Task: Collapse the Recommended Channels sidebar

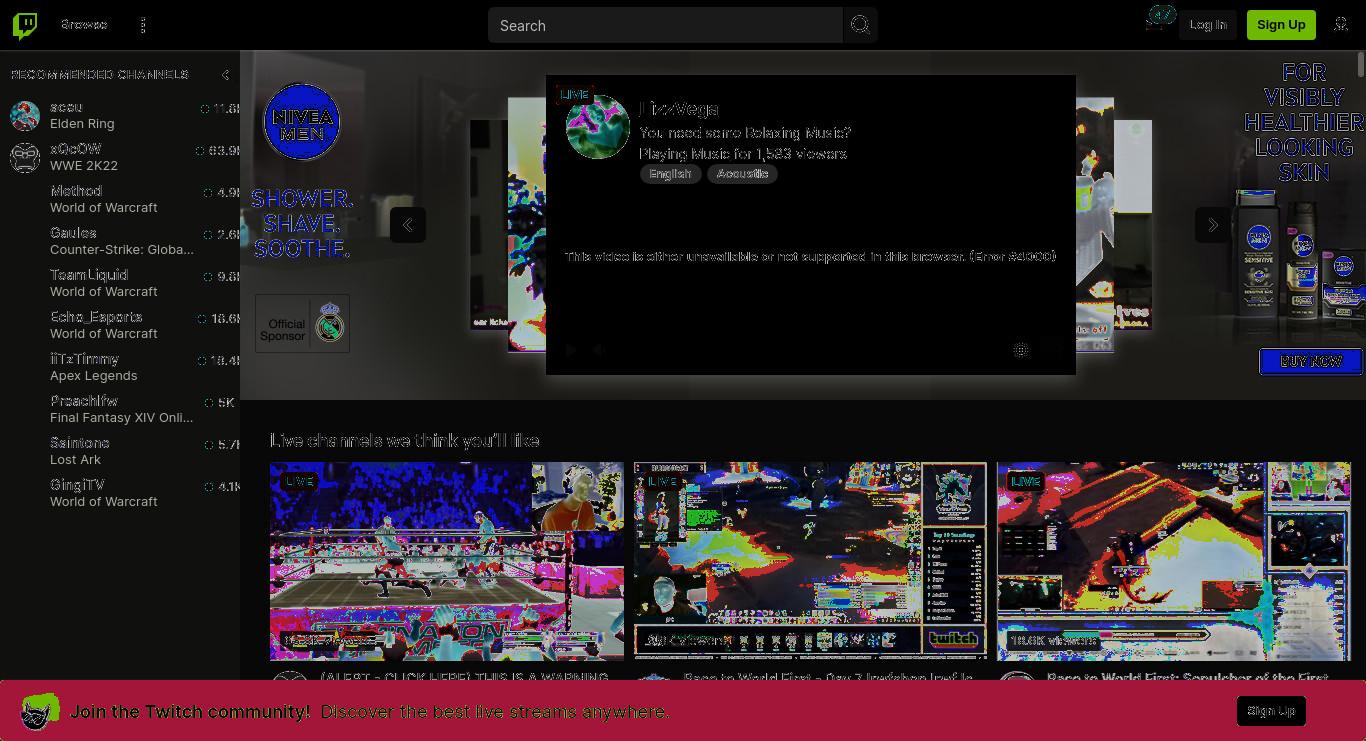Action: (225, 75)
